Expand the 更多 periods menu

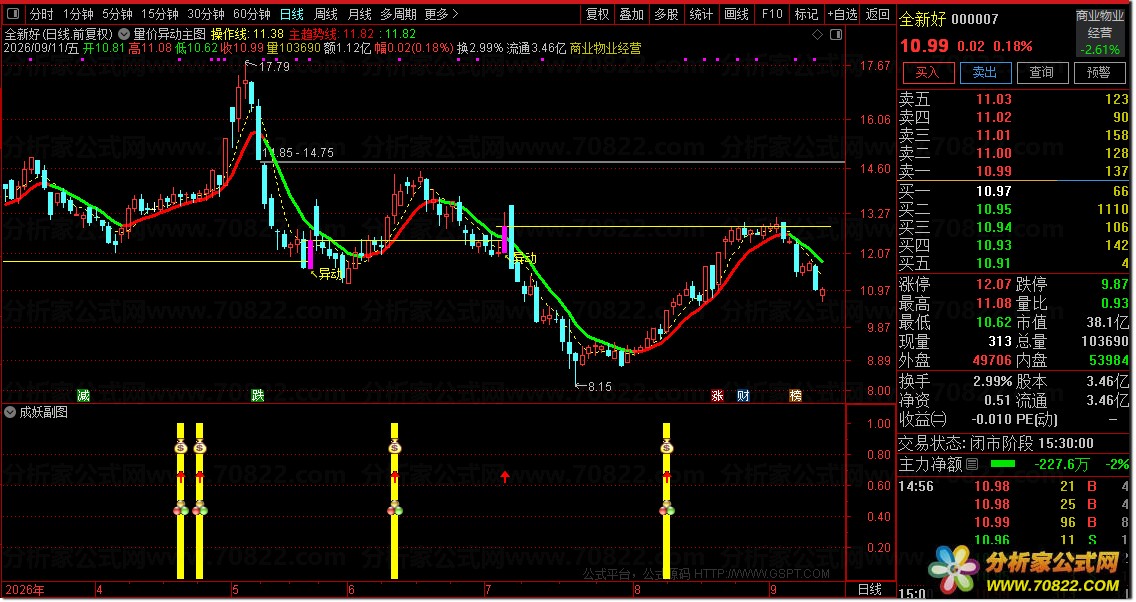tap(441, 14)
